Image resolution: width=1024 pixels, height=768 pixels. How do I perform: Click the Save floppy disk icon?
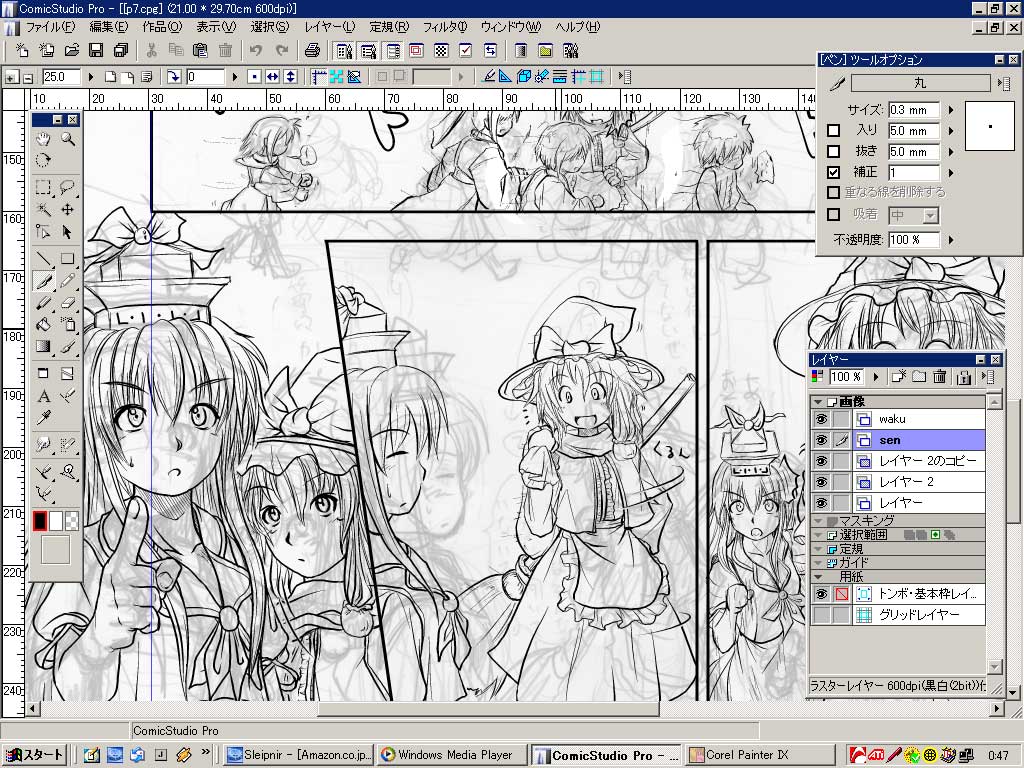[x=96, y=50]
